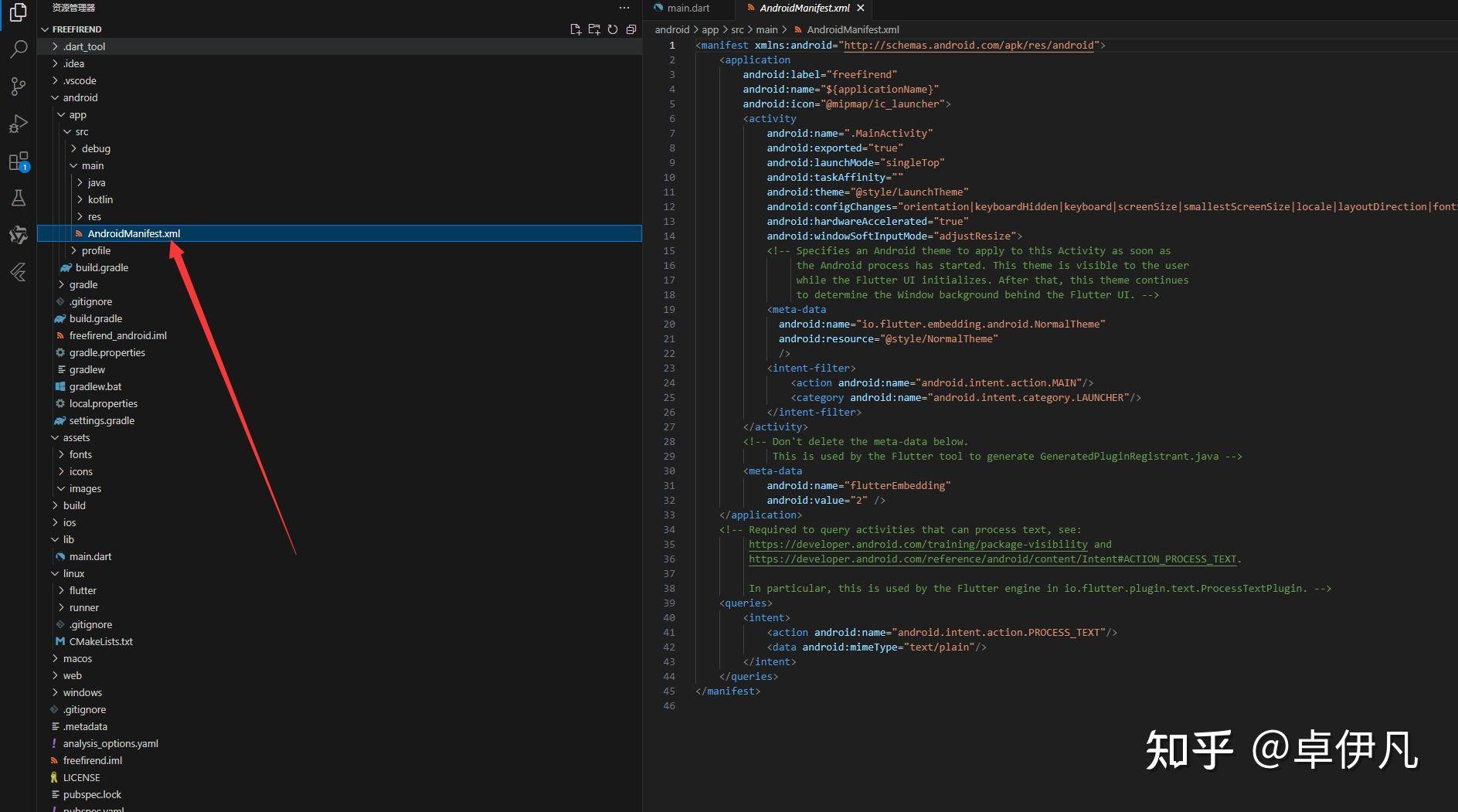Screen dimensions: 1458x812
Task: Expand the .idea folder
Action: pos(340,63)
